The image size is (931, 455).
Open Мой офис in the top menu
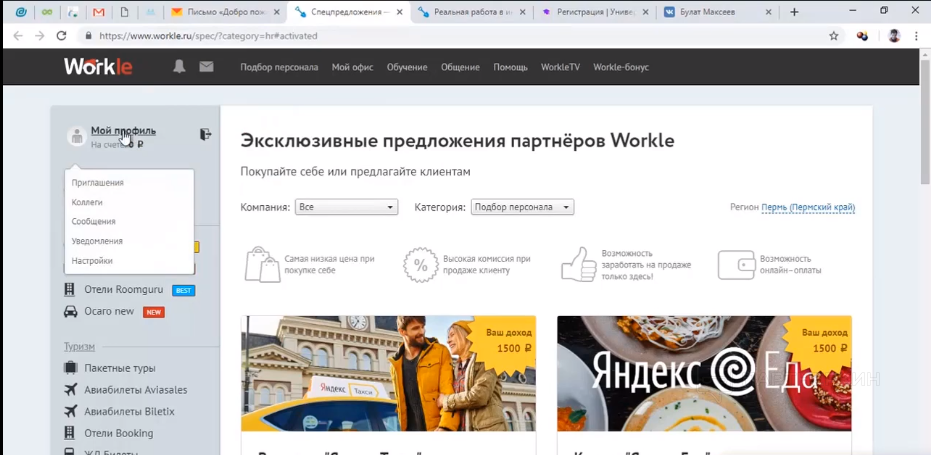click(353, 67)
